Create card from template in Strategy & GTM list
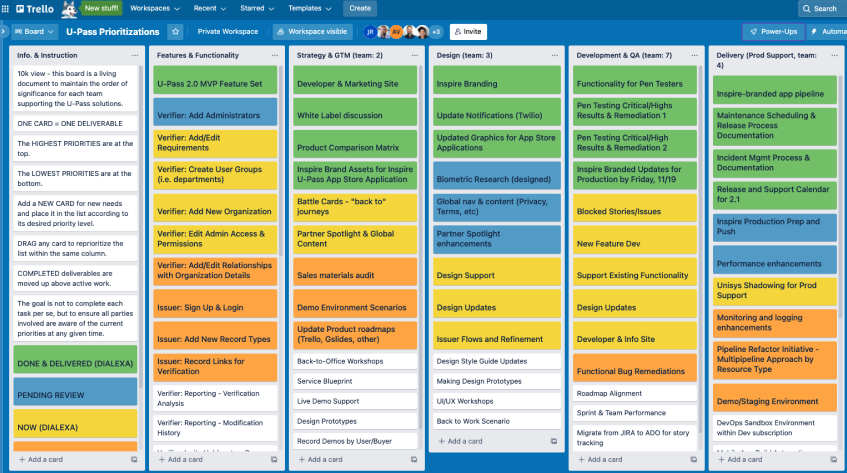 pos(414,460)
